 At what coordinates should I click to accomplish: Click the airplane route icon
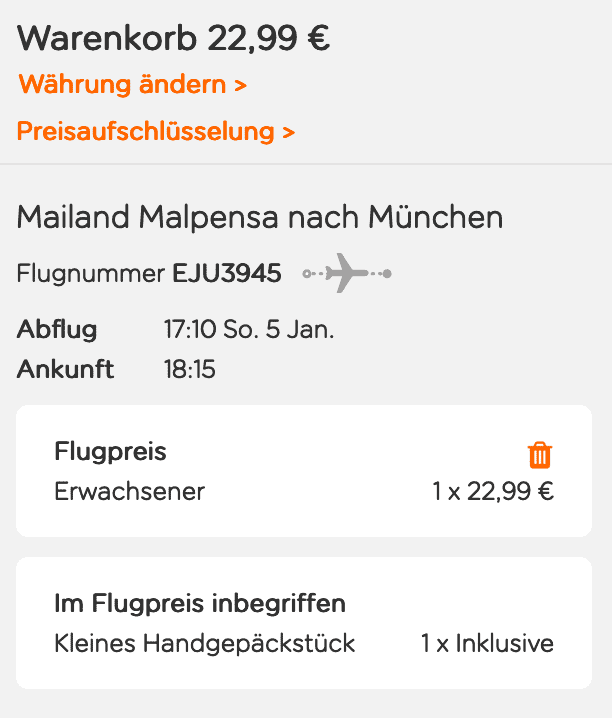(x=346, y=273)
